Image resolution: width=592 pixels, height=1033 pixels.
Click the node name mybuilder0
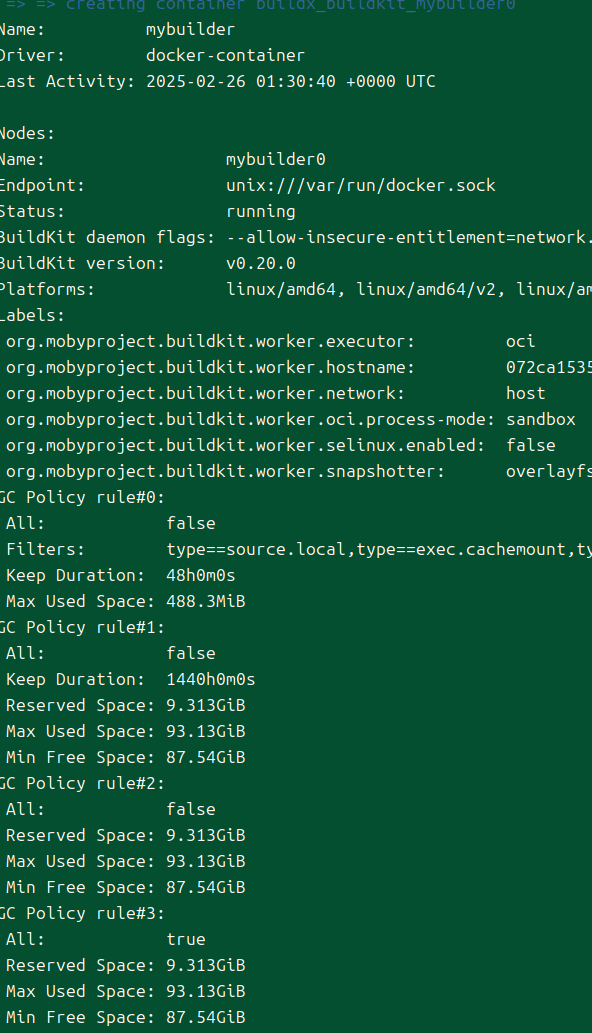tap(276, 159)
